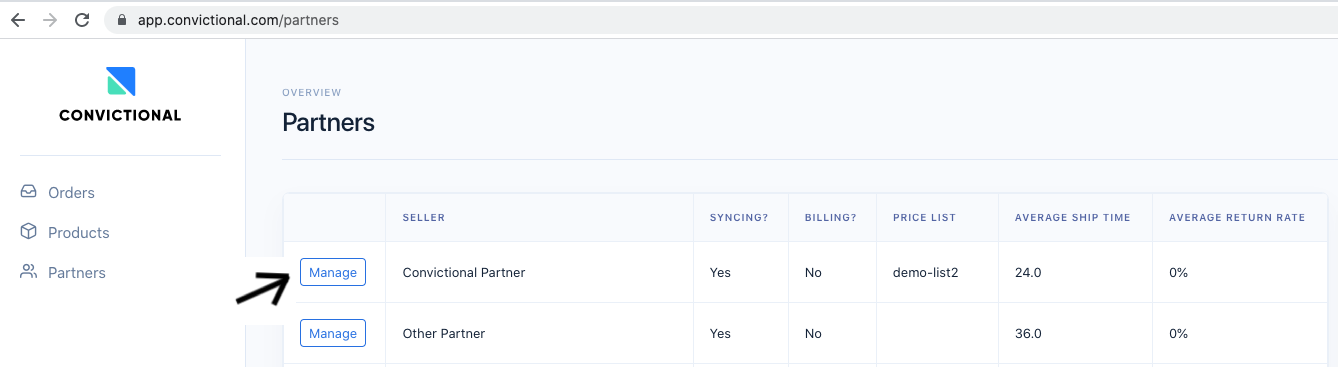Click the Orders inbox icon
The image size is (1338, 367).
tap(29, 192)
